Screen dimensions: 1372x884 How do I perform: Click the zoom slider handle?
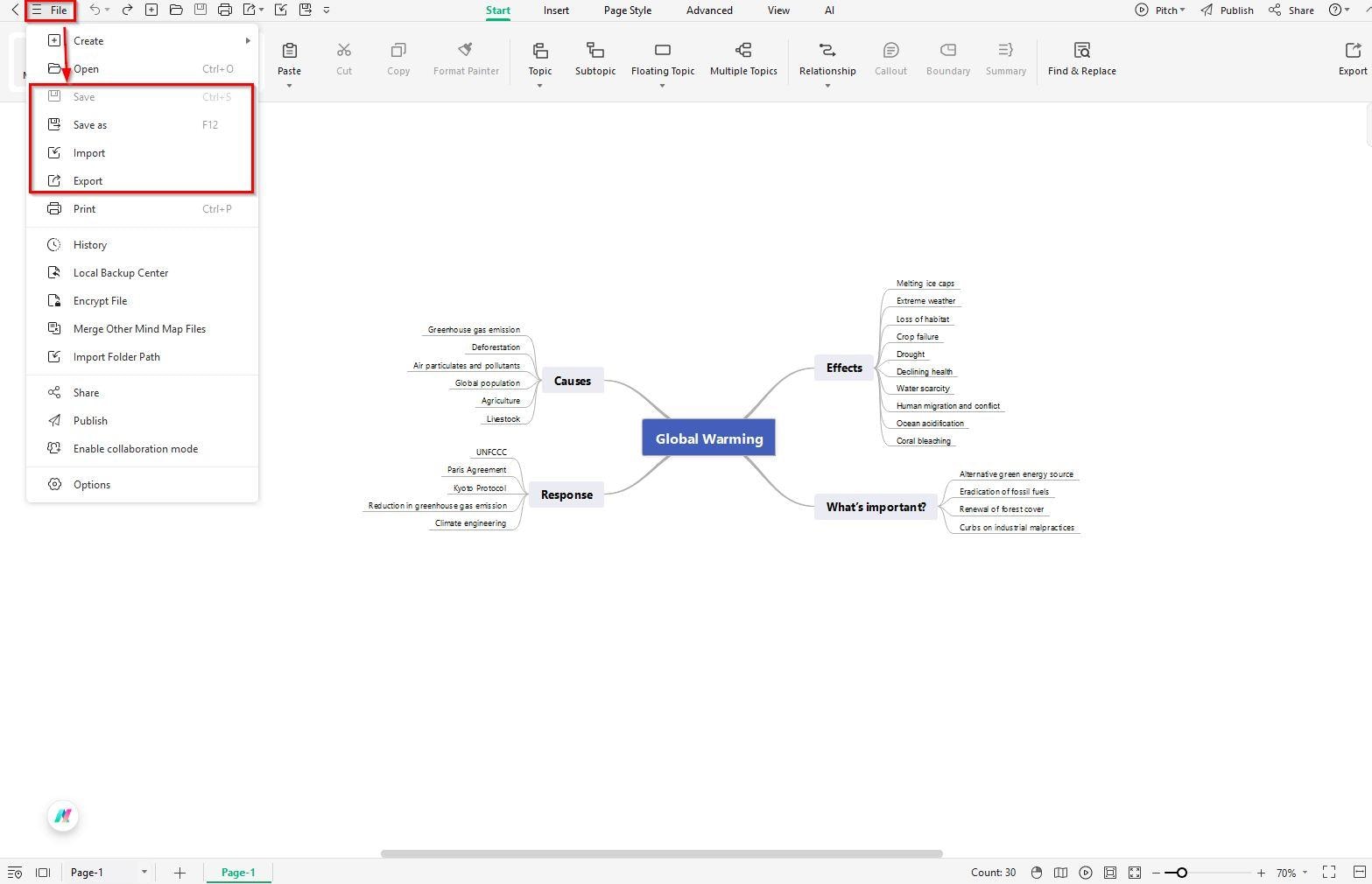(x=1180, y=872)
